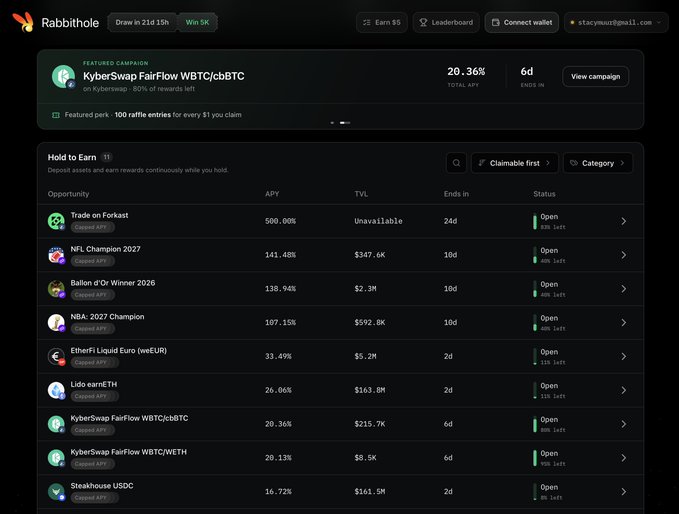Click the NBA: 2027 Champion trophy icon
This screenshot has width=679, height=514.
pyautogui.click(x=56, y=322)
